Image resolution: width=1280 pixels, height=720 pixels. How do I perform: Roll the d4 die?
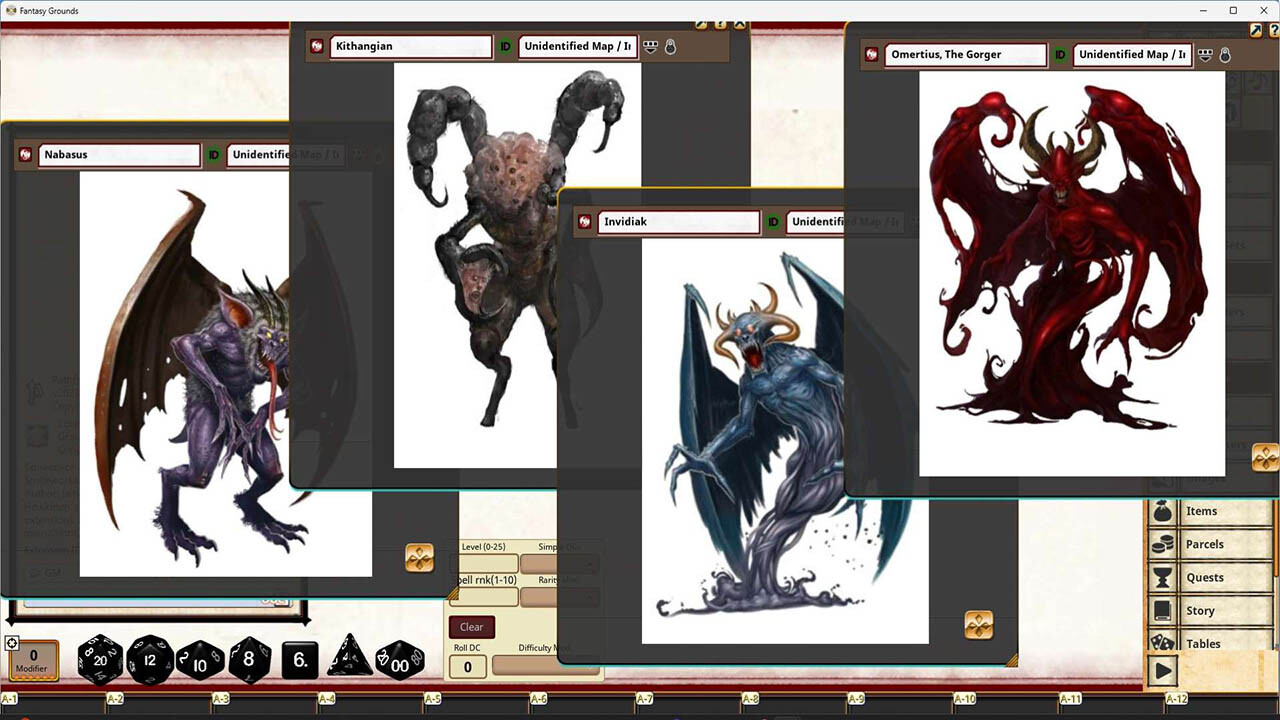click(348, 660)
